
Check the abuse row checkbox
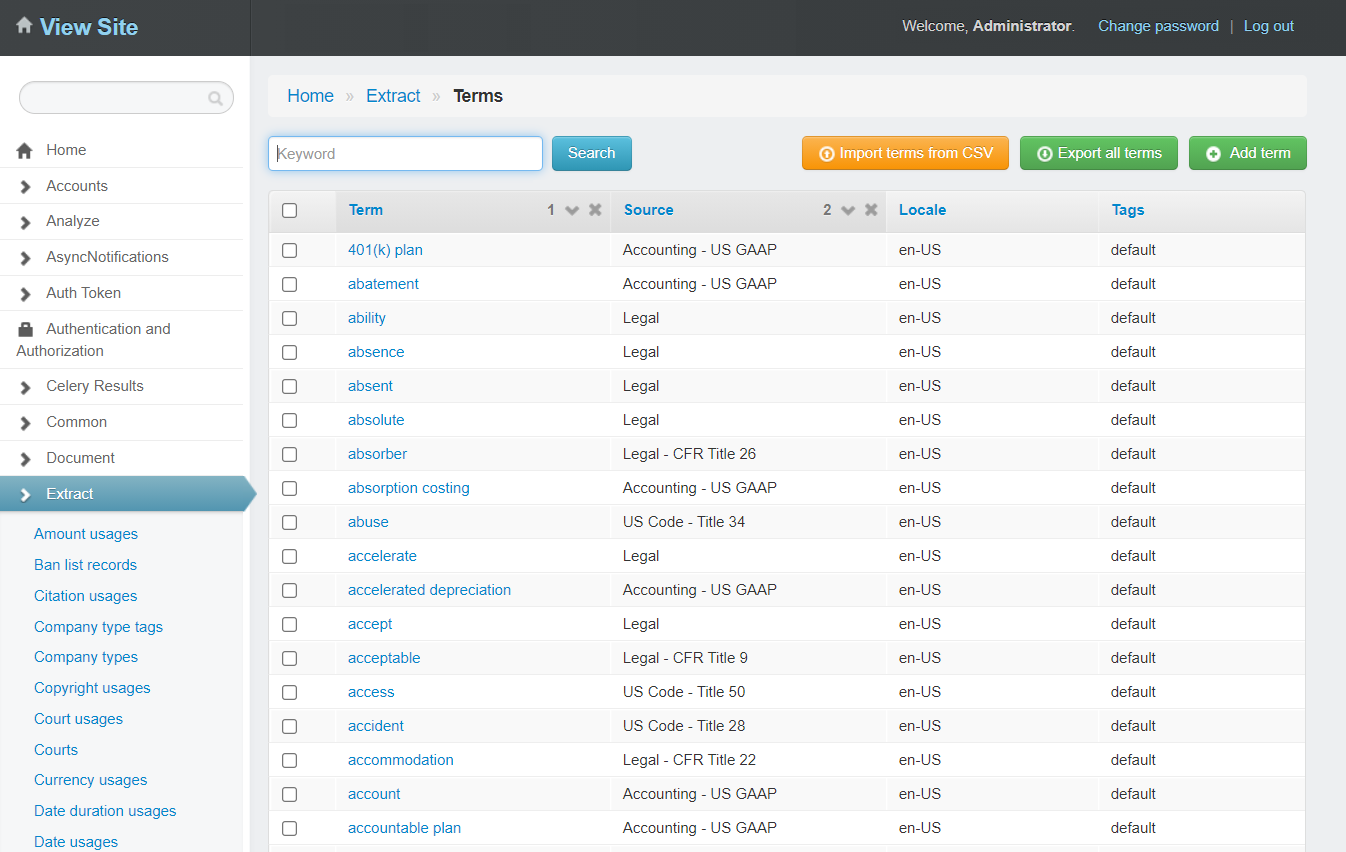pos(290,522)
